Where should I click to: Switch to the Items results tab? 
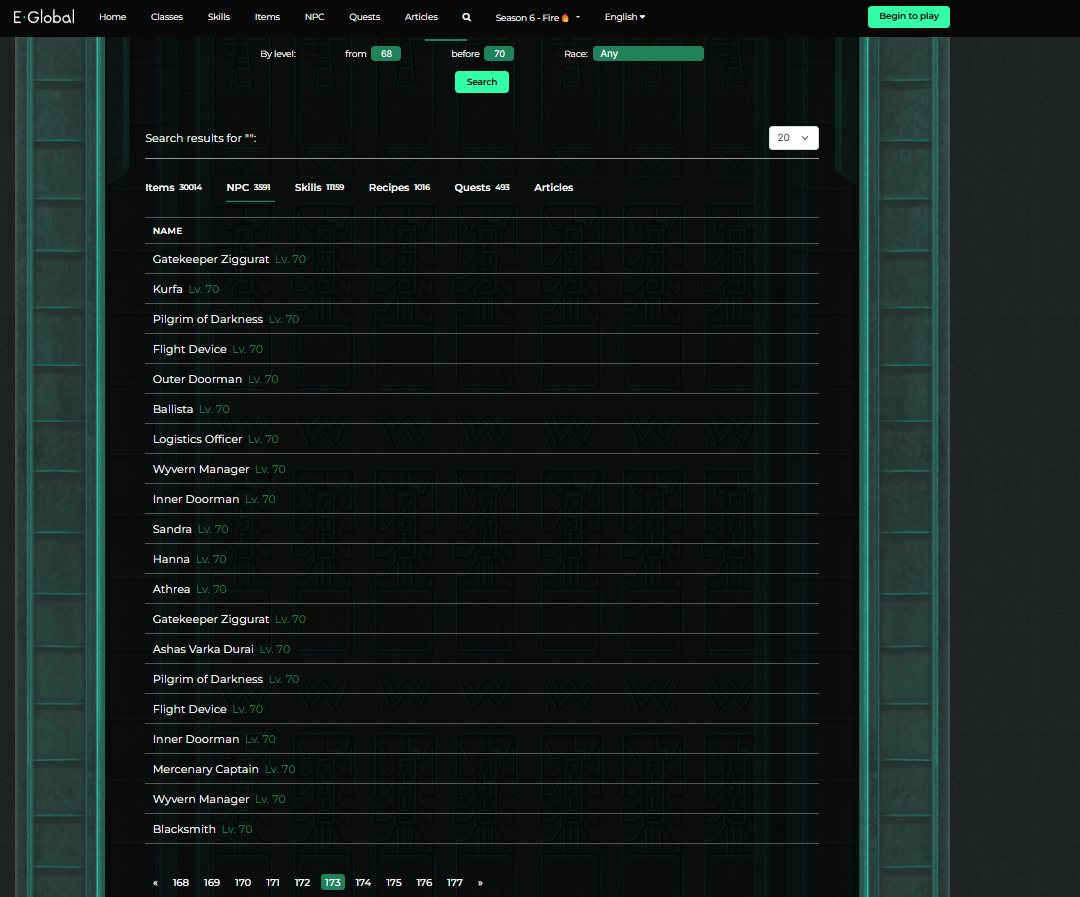160,188
